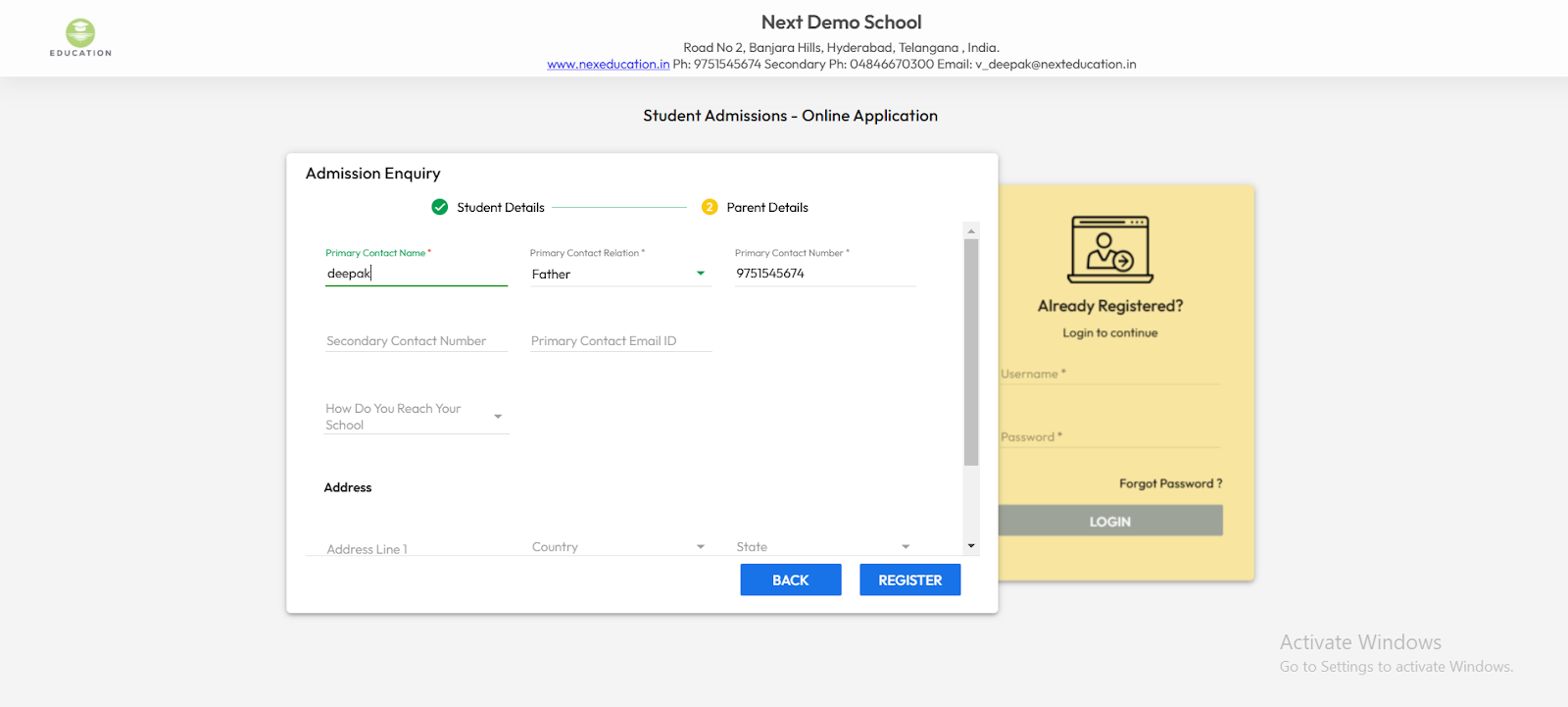Open the Primary Contact Relation dropdown
The image size is (1568, 707).
(x=619, y=274)
